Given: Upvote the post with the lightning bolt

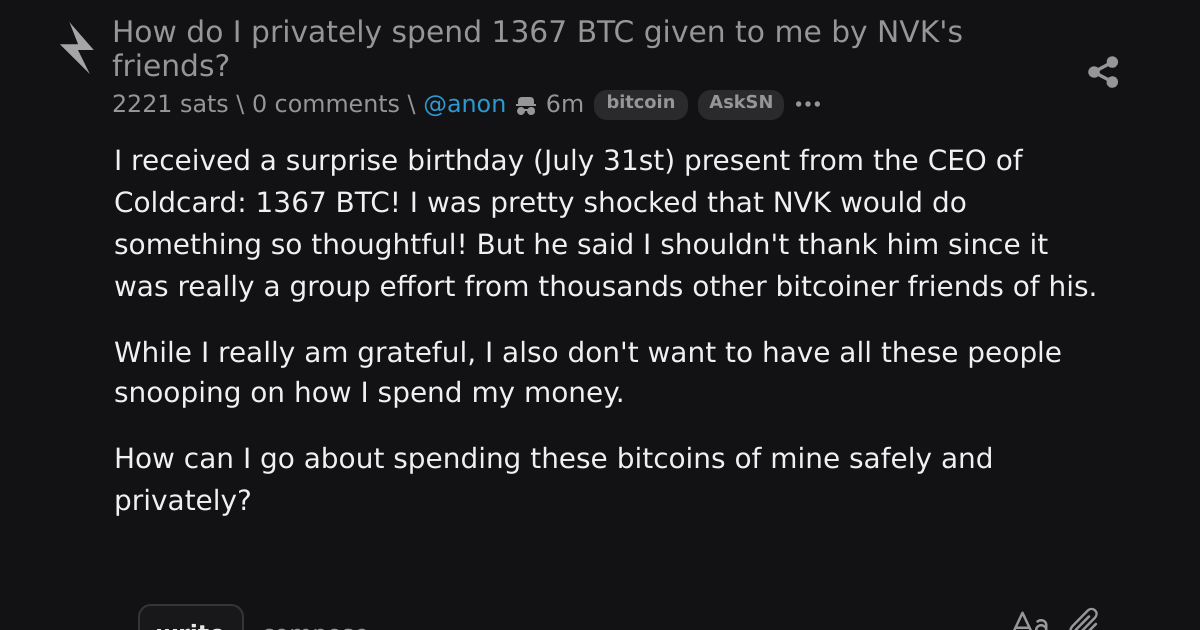Looking at the screenshot, I should click(76, 48).
